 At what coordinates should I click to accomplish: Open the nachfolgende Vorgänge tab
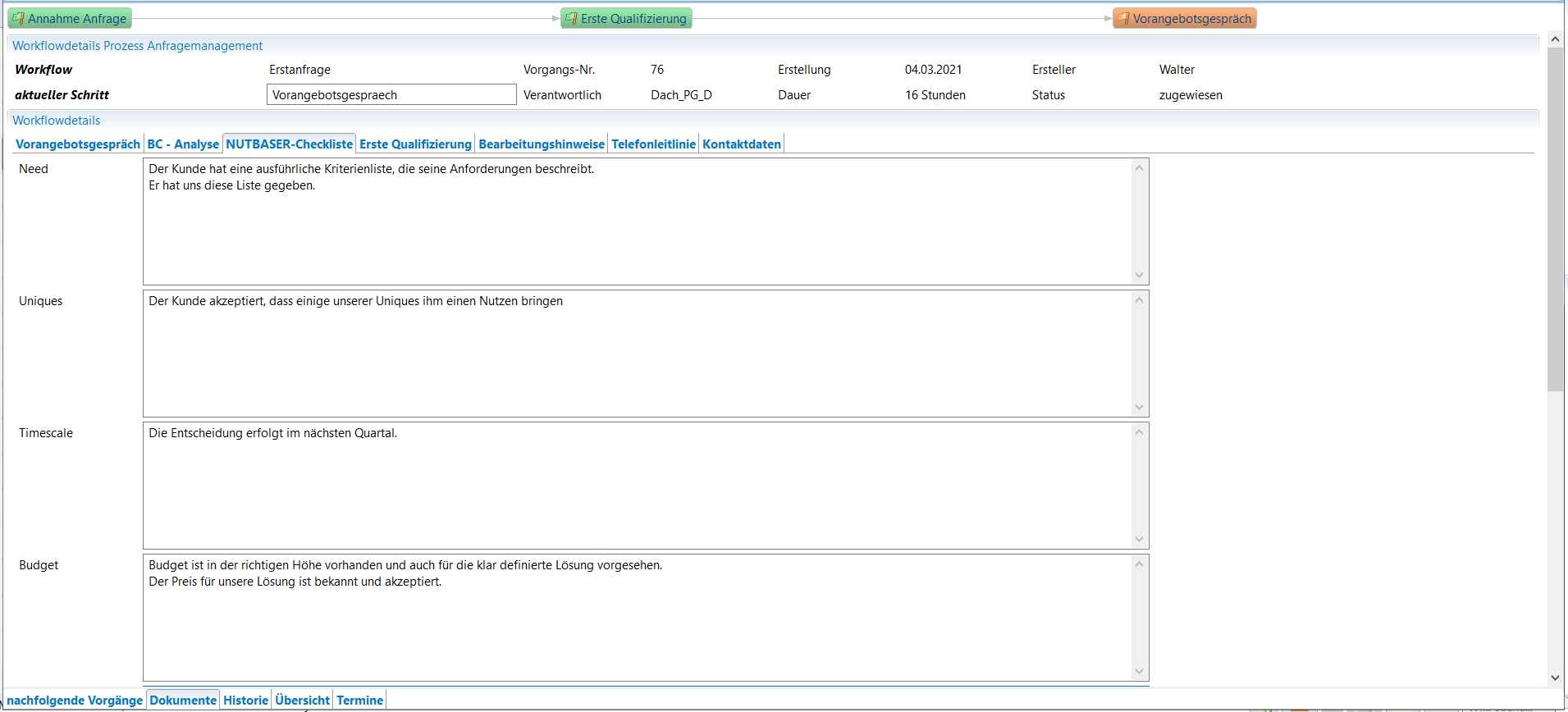pos(75,701)
